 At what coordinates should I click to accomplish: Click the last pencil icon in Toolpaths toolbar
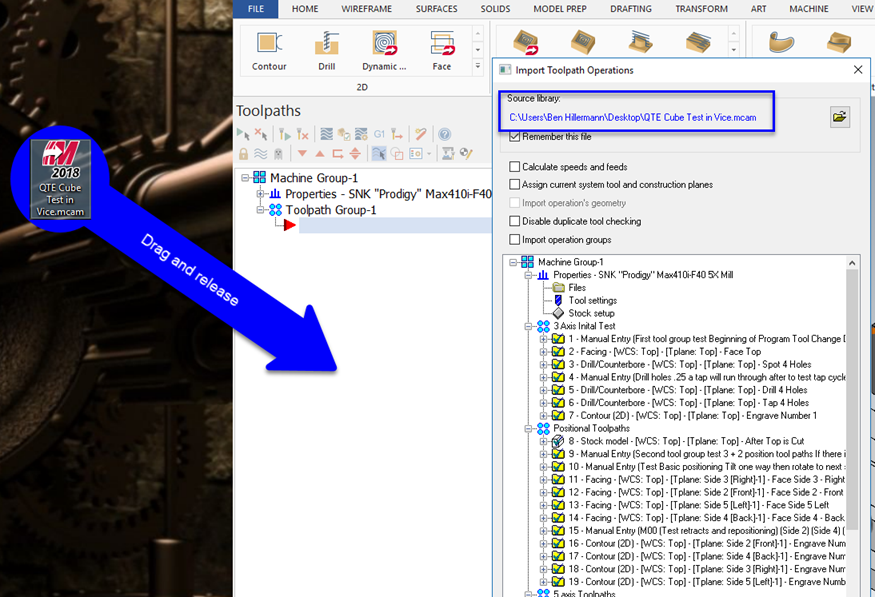click(x=466, y=153)
